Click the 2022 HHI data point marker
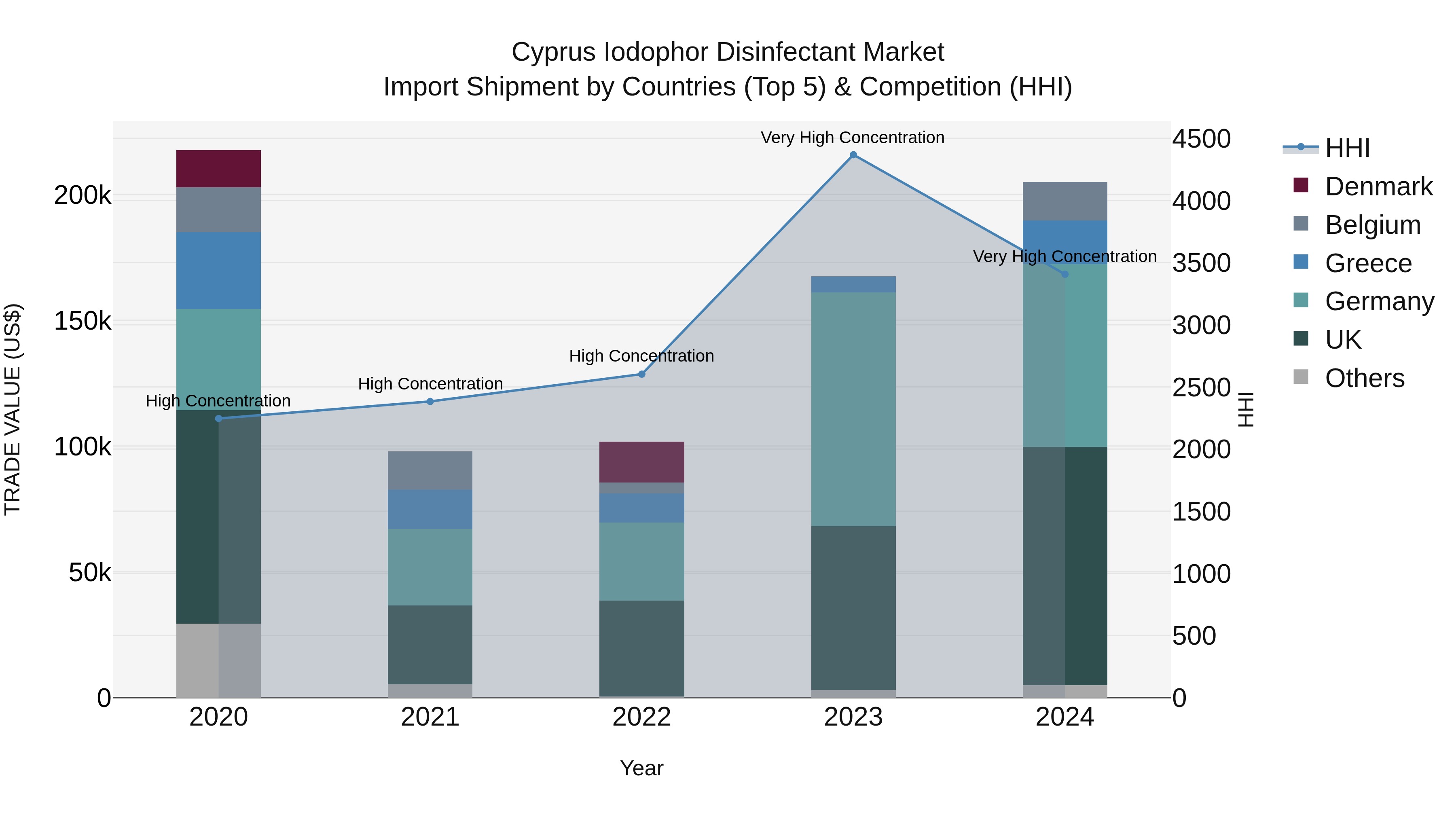This screenshot has height=819, width=1456. pos(641,374)
